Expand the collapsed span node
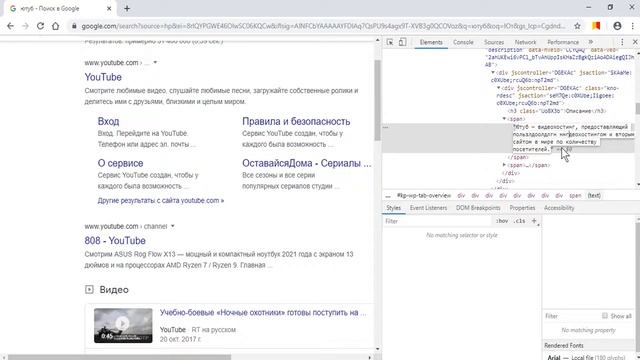Screen dimensions: 640x360 [x=504, y=165]
